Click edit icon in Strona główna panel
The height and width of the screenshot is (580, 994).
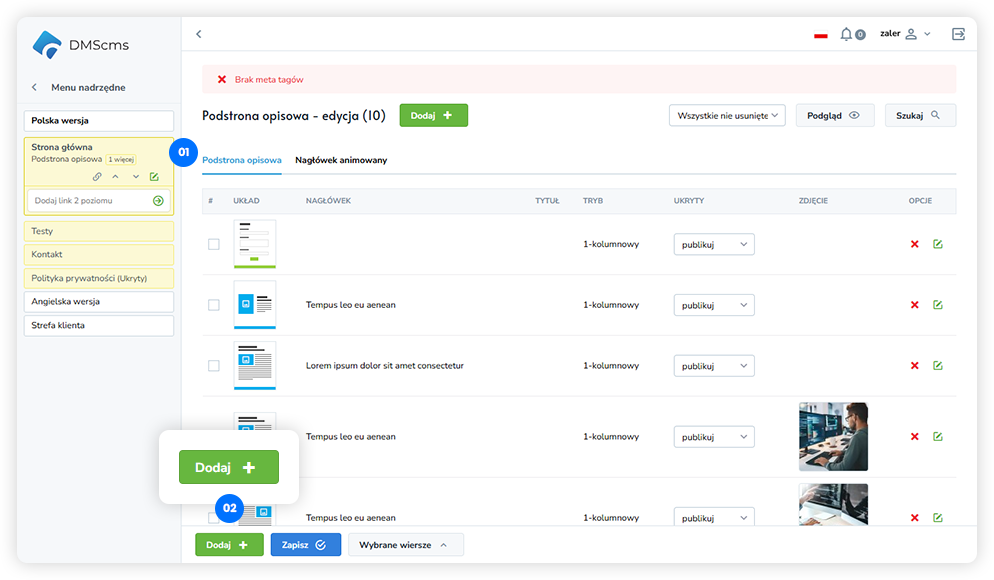154,177
